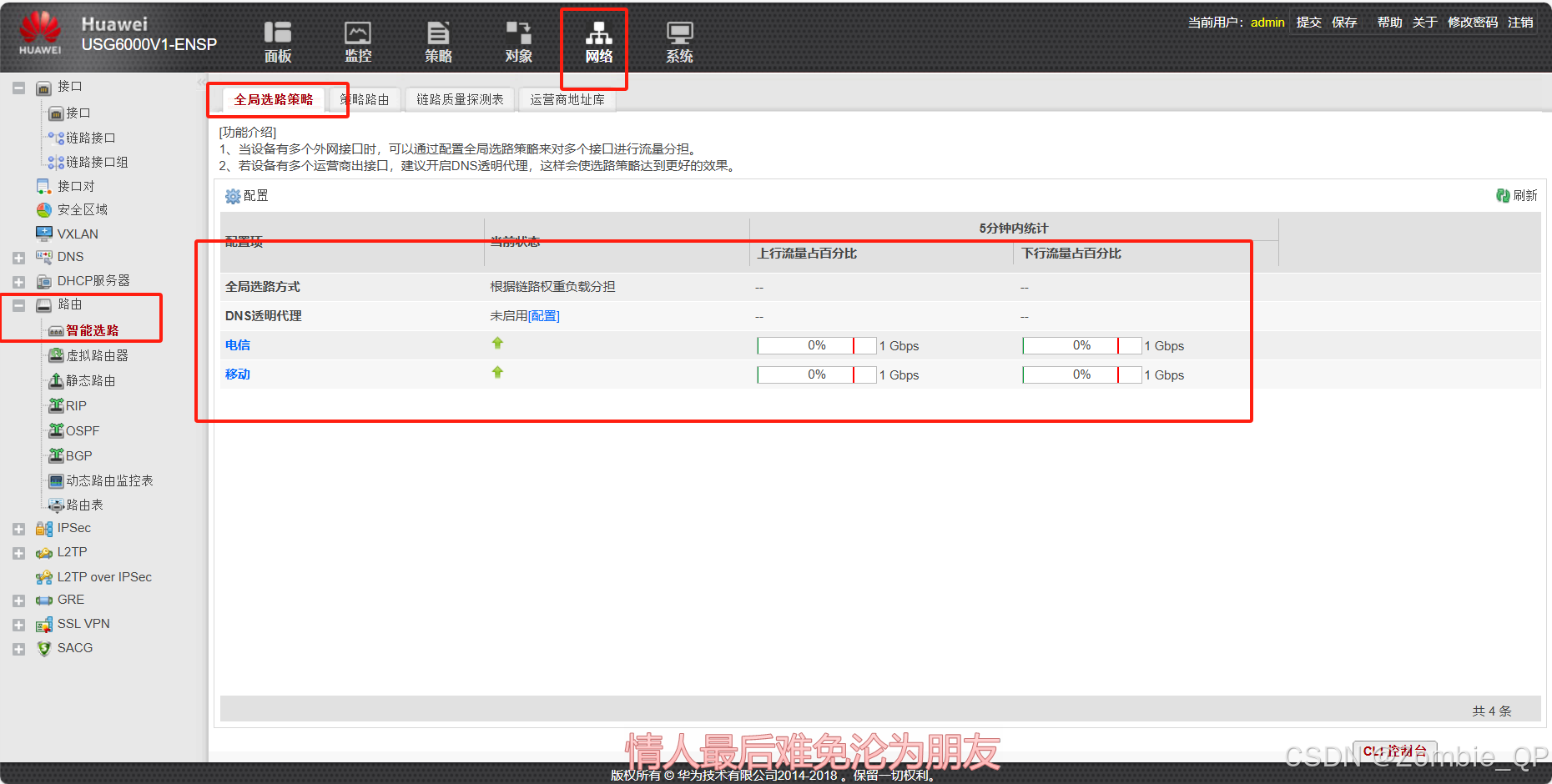1552x784 pixels.
Task: Switch to the 策略路由 tab
Action: 365,99
